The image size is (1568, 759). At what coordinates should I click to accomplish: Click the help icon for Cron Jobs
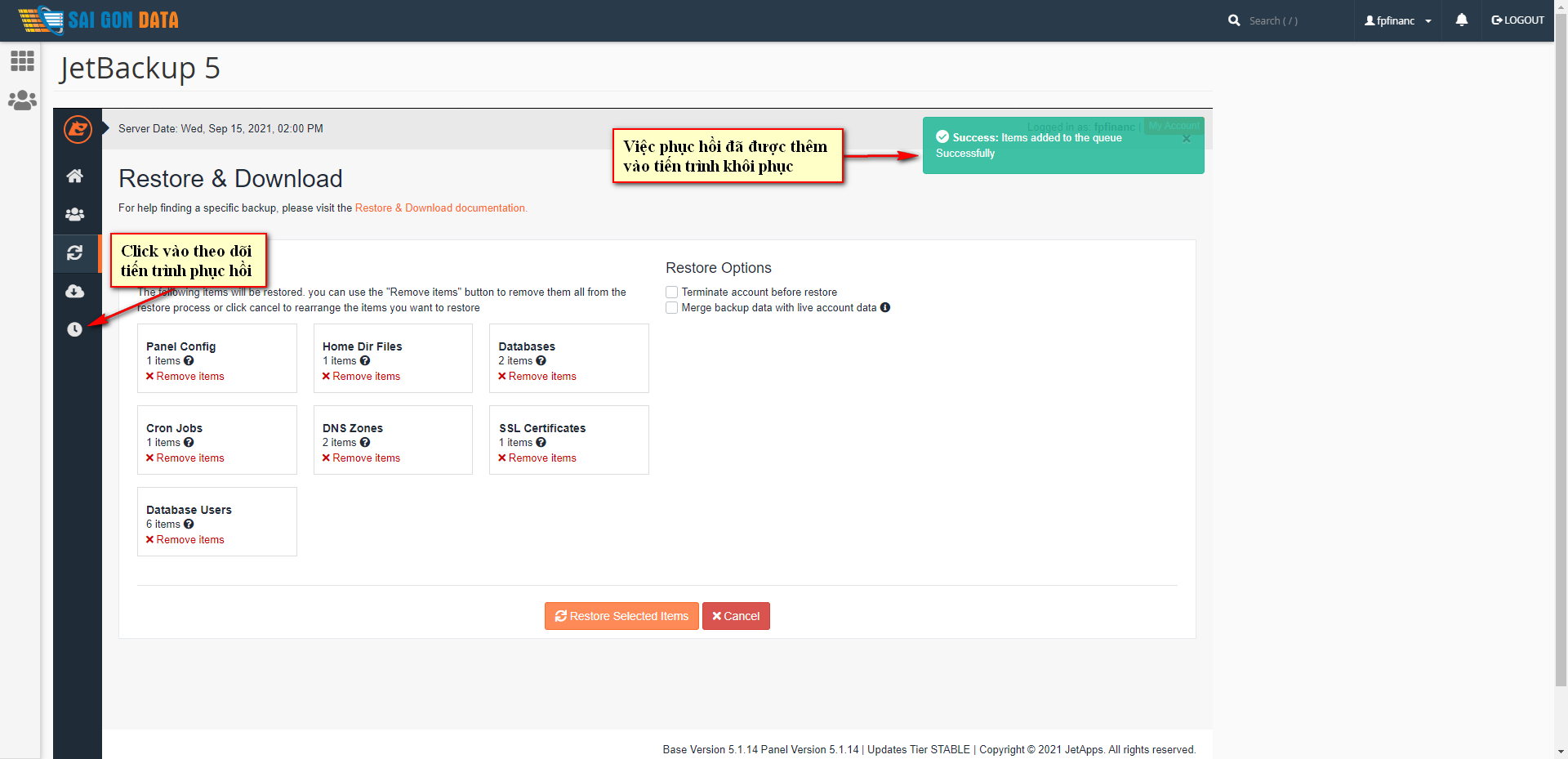(x=189, y=442)
